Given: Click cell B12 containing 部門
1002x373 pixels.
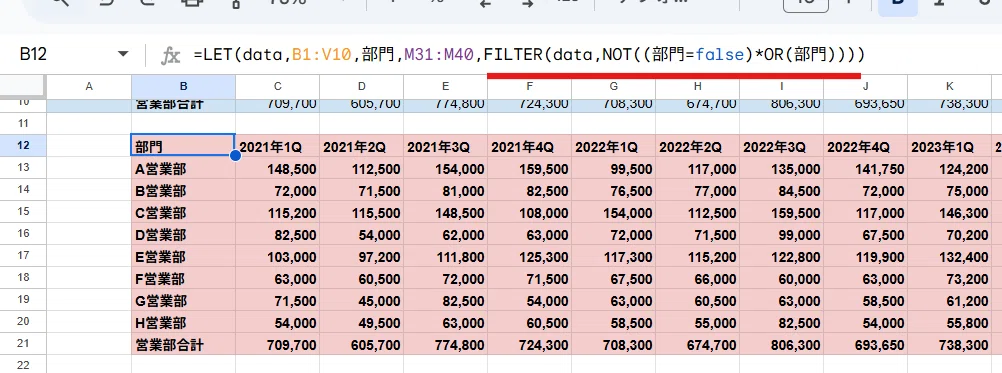Looking at the screenshot, I should (x=183, y=146).
